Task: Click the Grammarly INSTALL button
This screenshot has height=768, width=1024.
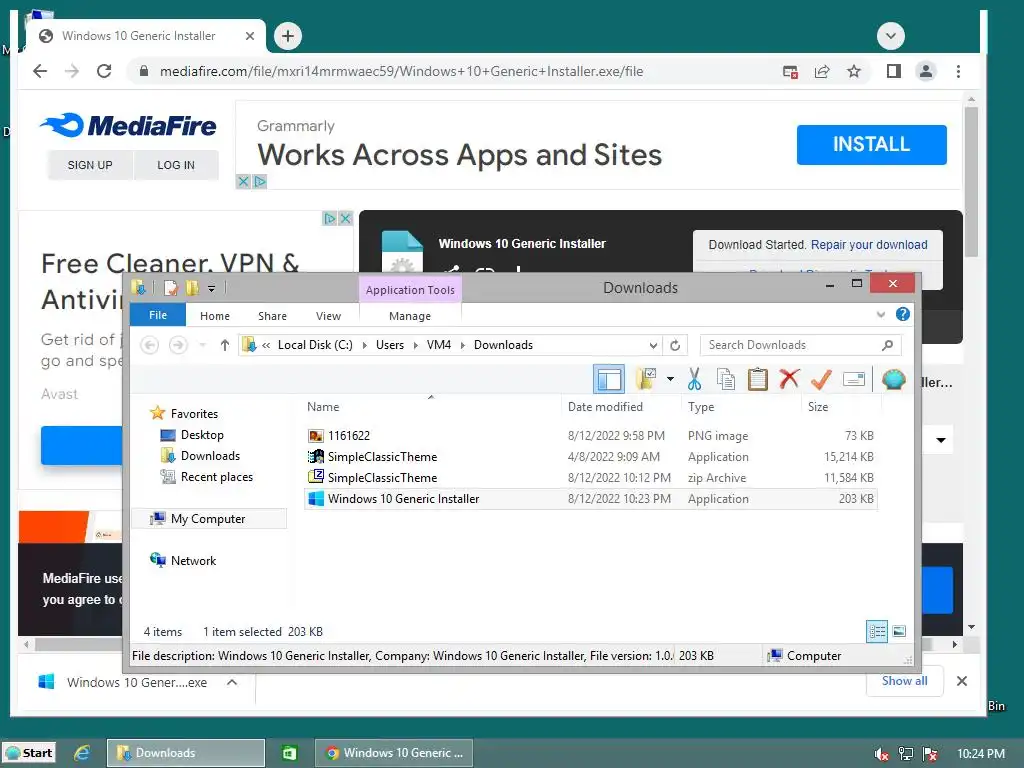Action: pos(871,144)
